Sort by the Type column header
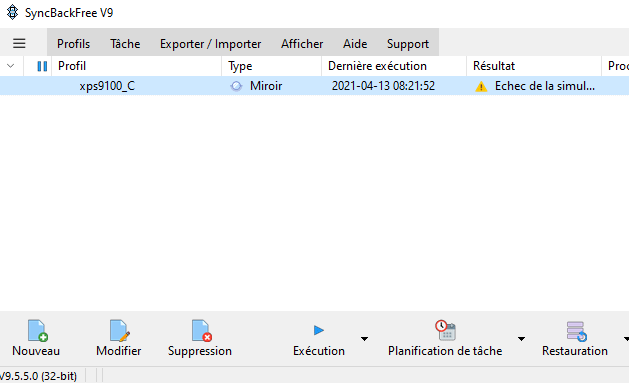Image resolution: width=629 pixels, height=383 pixels. point(272,66)
